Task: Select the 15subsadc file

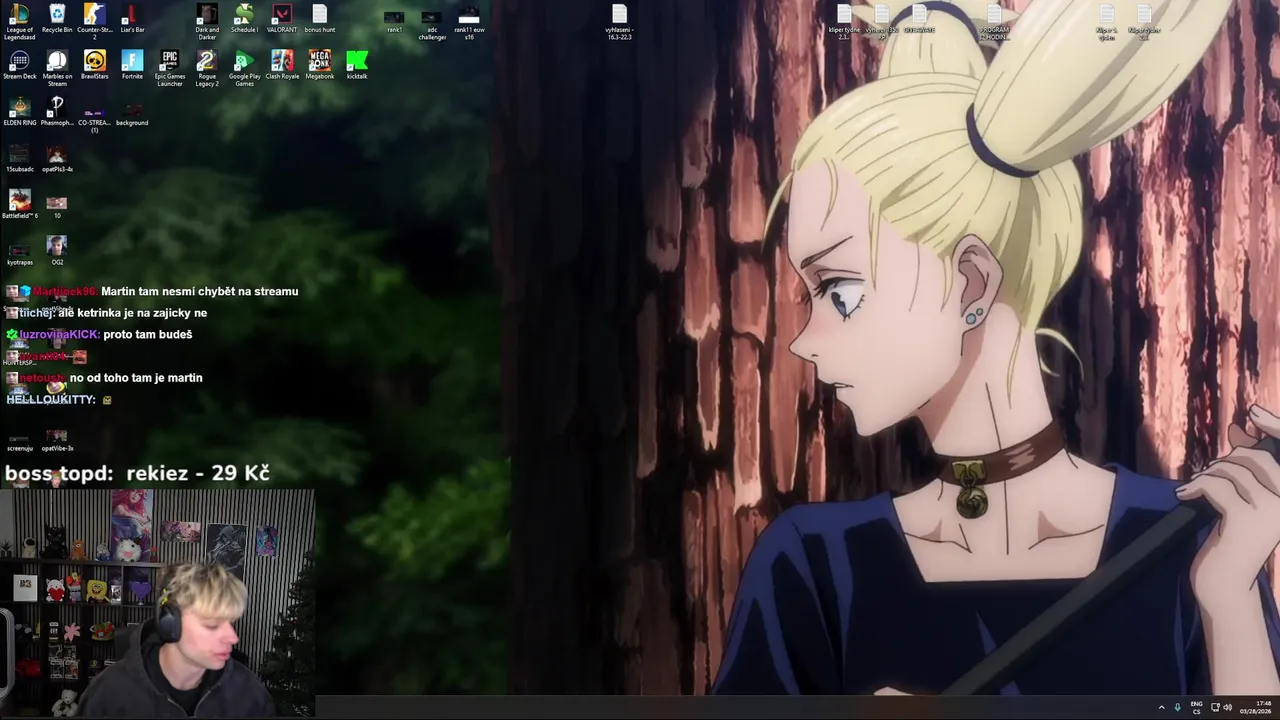Action: click(19, 158)
